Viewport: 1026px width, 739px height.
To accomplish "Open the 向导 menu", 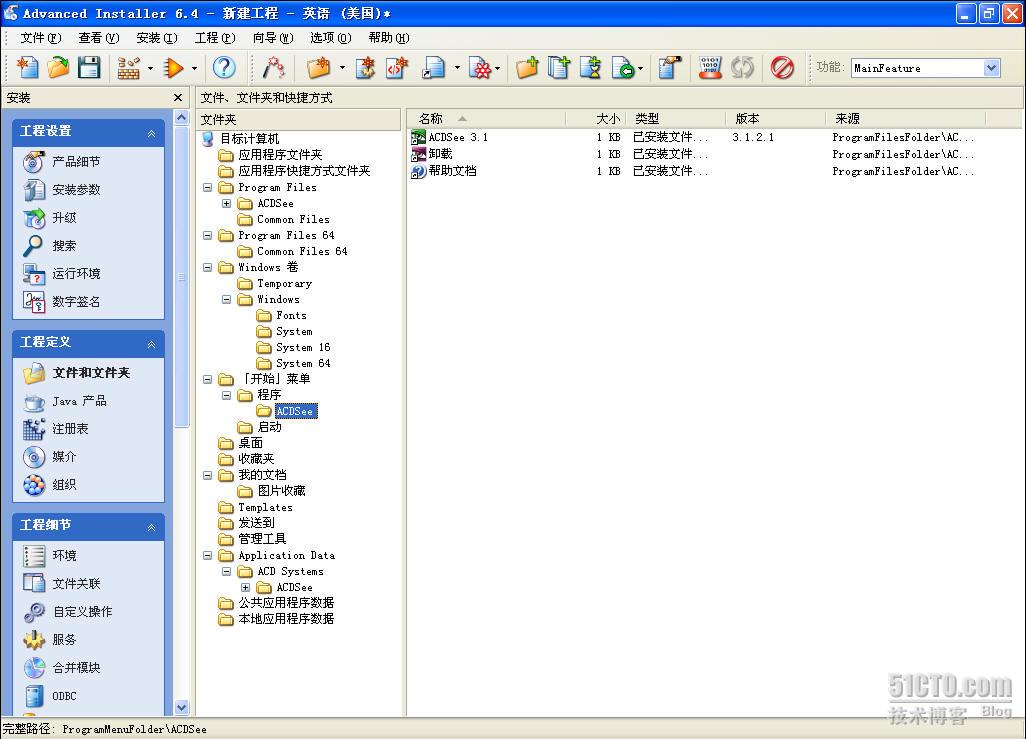I will [x=273, y=37].
